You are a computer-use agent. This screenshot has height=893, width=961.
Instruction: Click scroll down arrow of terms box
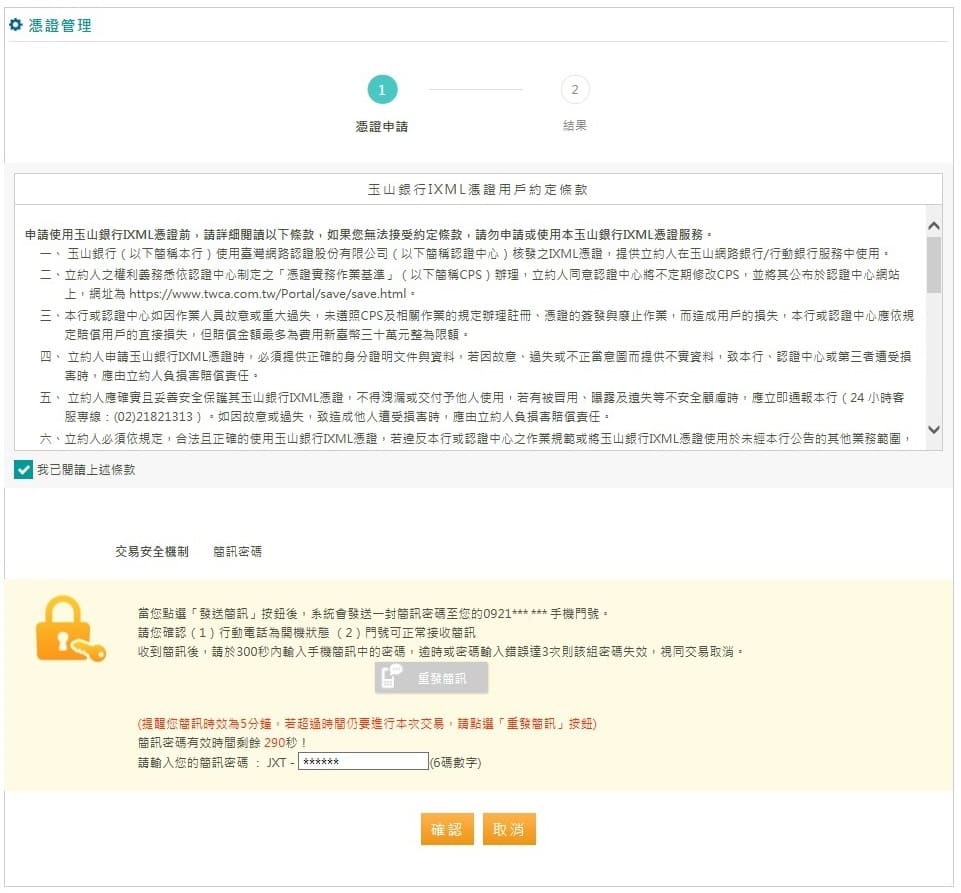point(933,430)
